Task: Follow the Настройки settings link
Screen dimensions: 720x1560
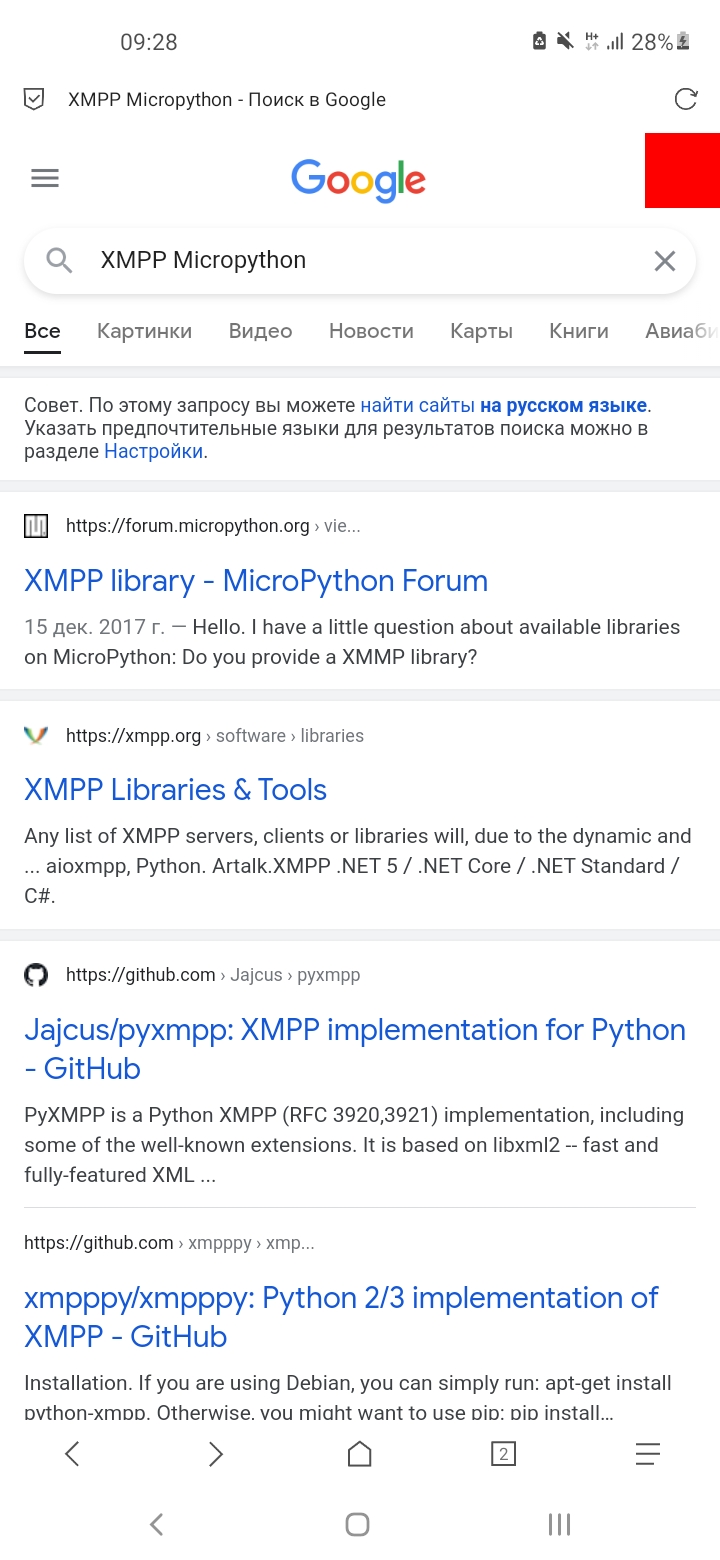Action: pyautogui.click(x=154, y=451)
